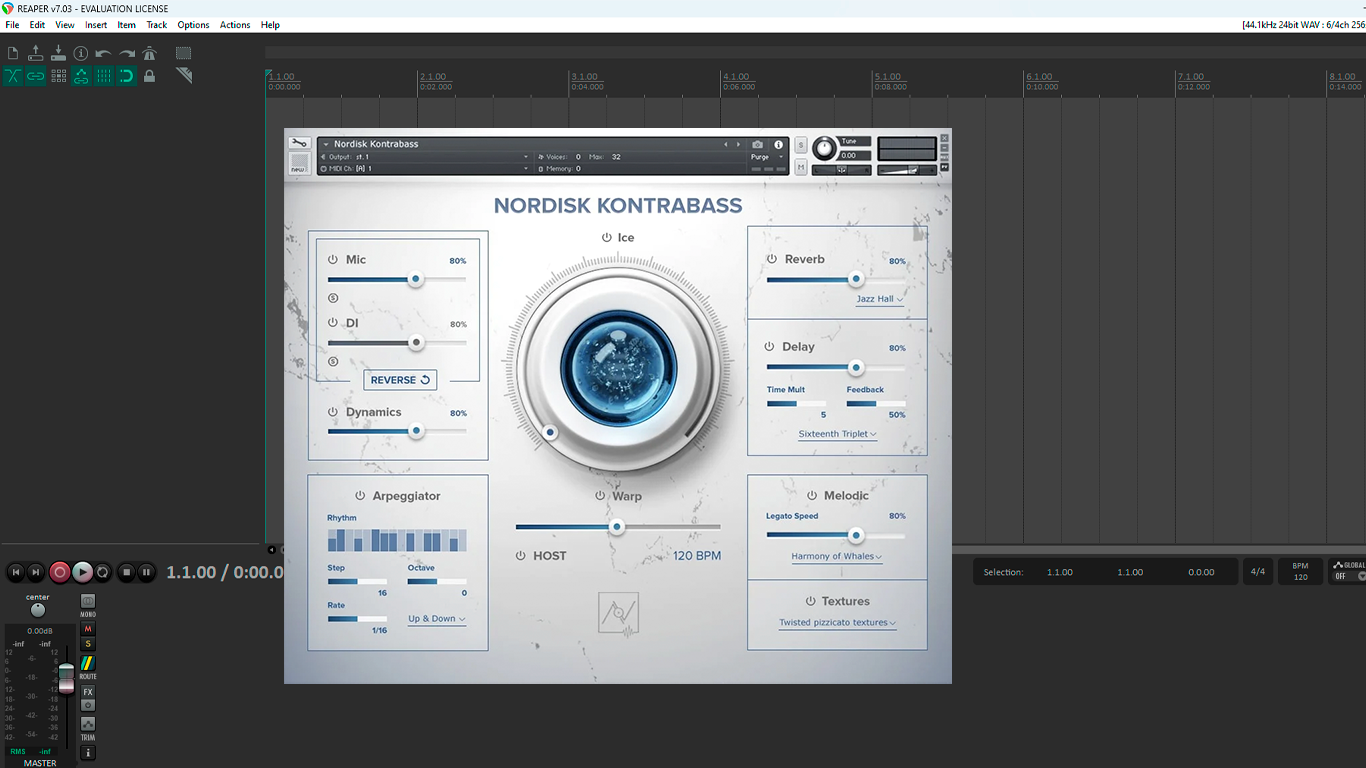Toggle auto-crossfade toolbar icon
1366x768 pixels.
(13, 76)
